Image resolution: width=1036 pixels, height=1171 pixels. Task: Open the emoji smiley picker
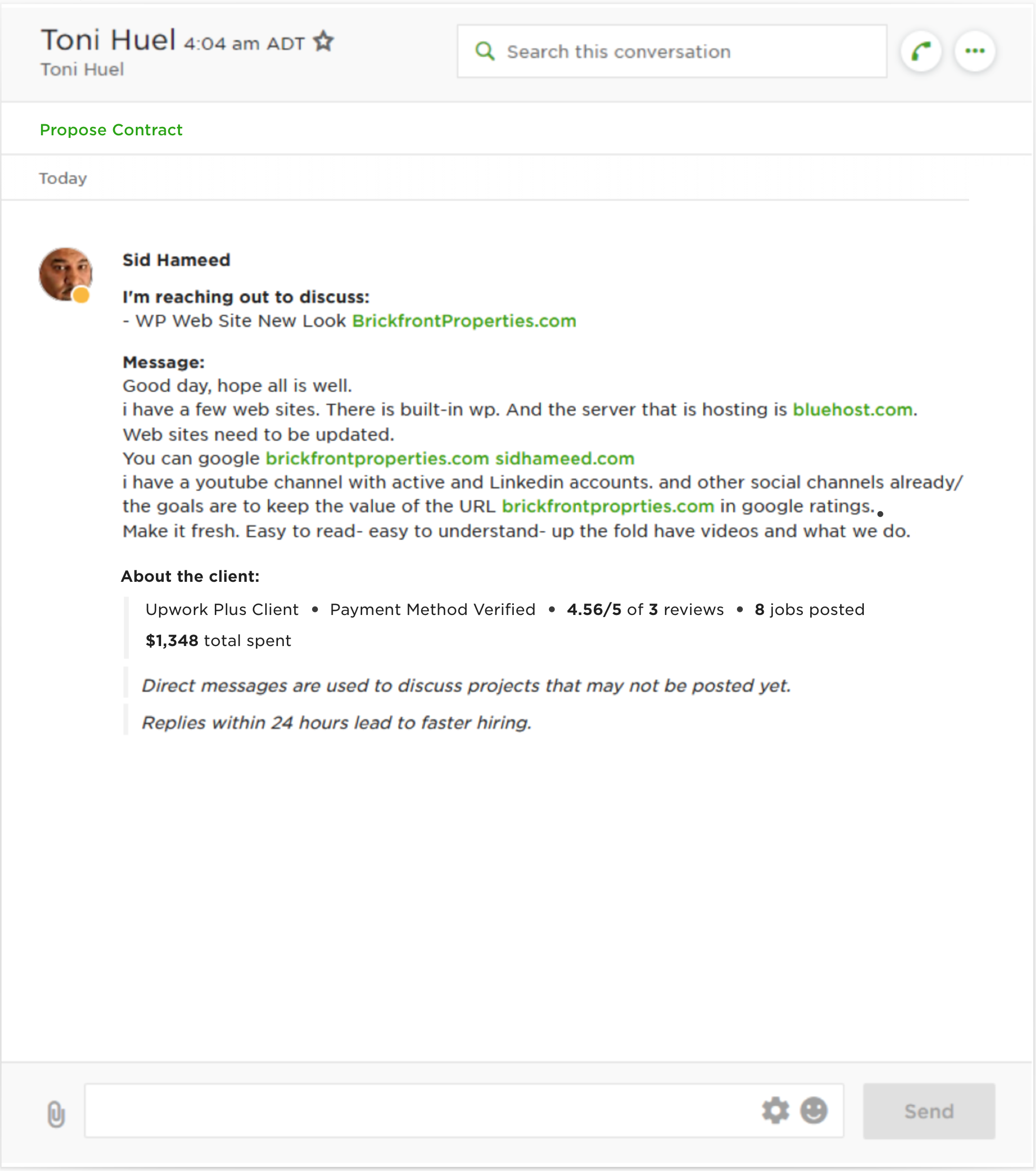(814, 1111)
